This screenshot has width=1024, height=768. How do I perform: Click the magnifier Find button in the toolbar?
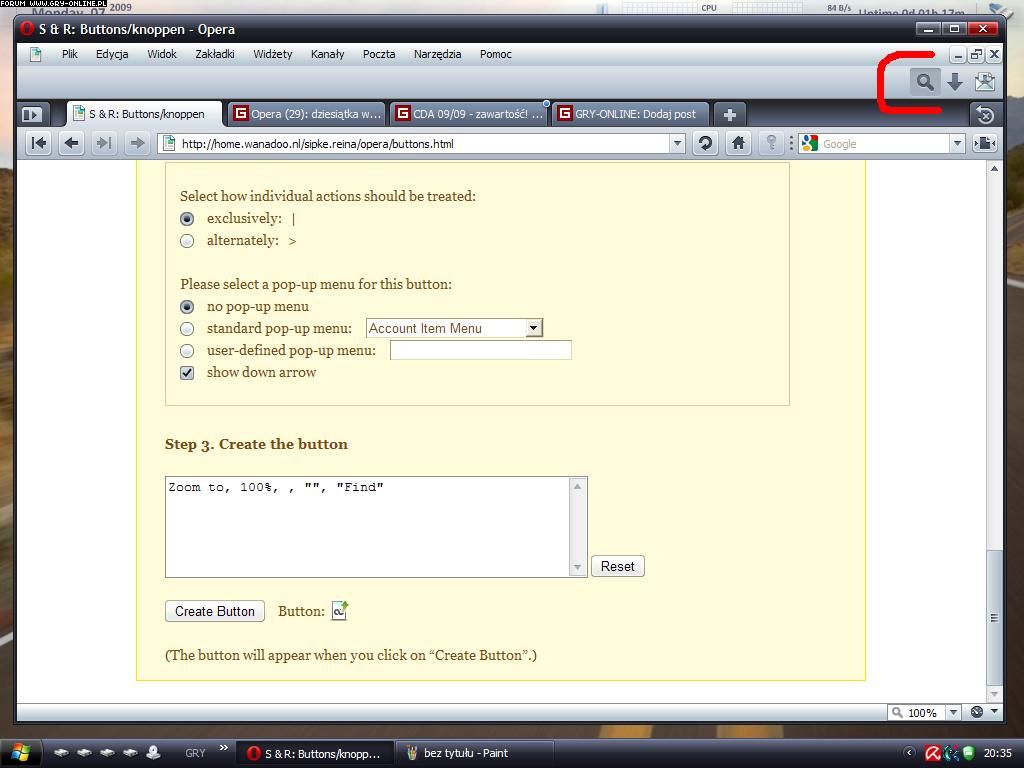[924, 82]
